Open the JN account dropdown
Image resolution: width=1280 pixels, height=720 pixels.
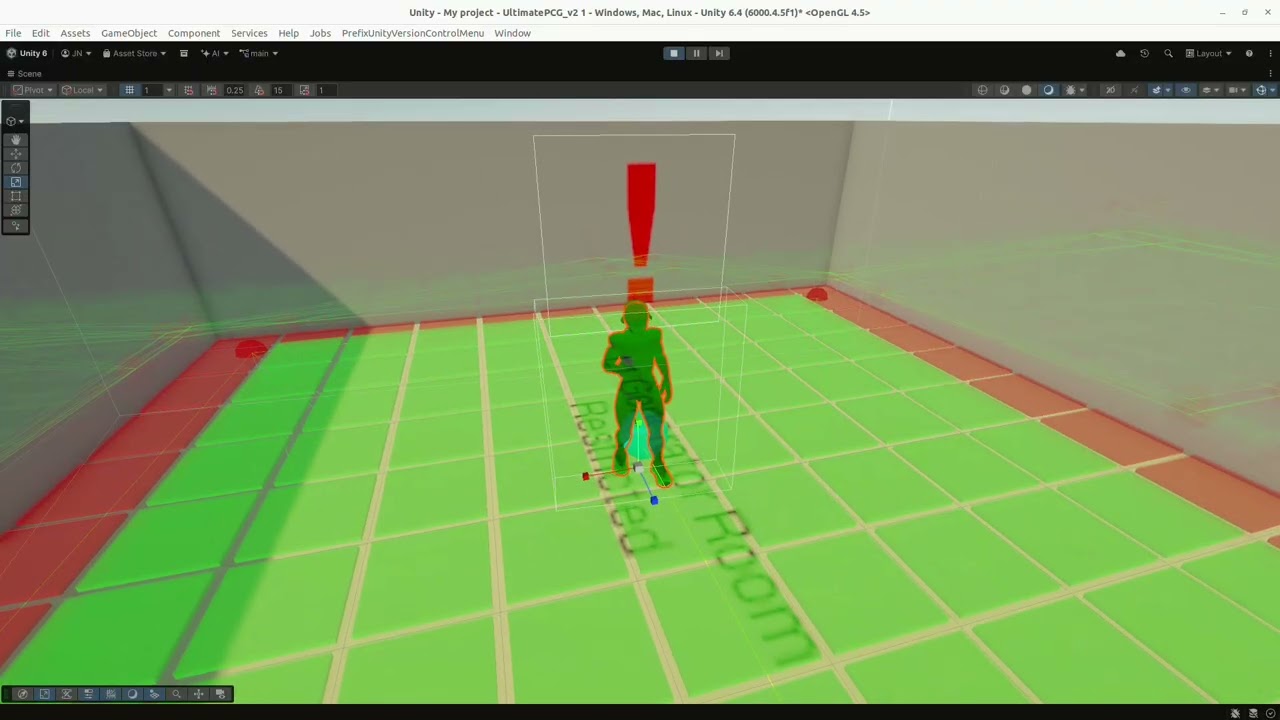76,53
